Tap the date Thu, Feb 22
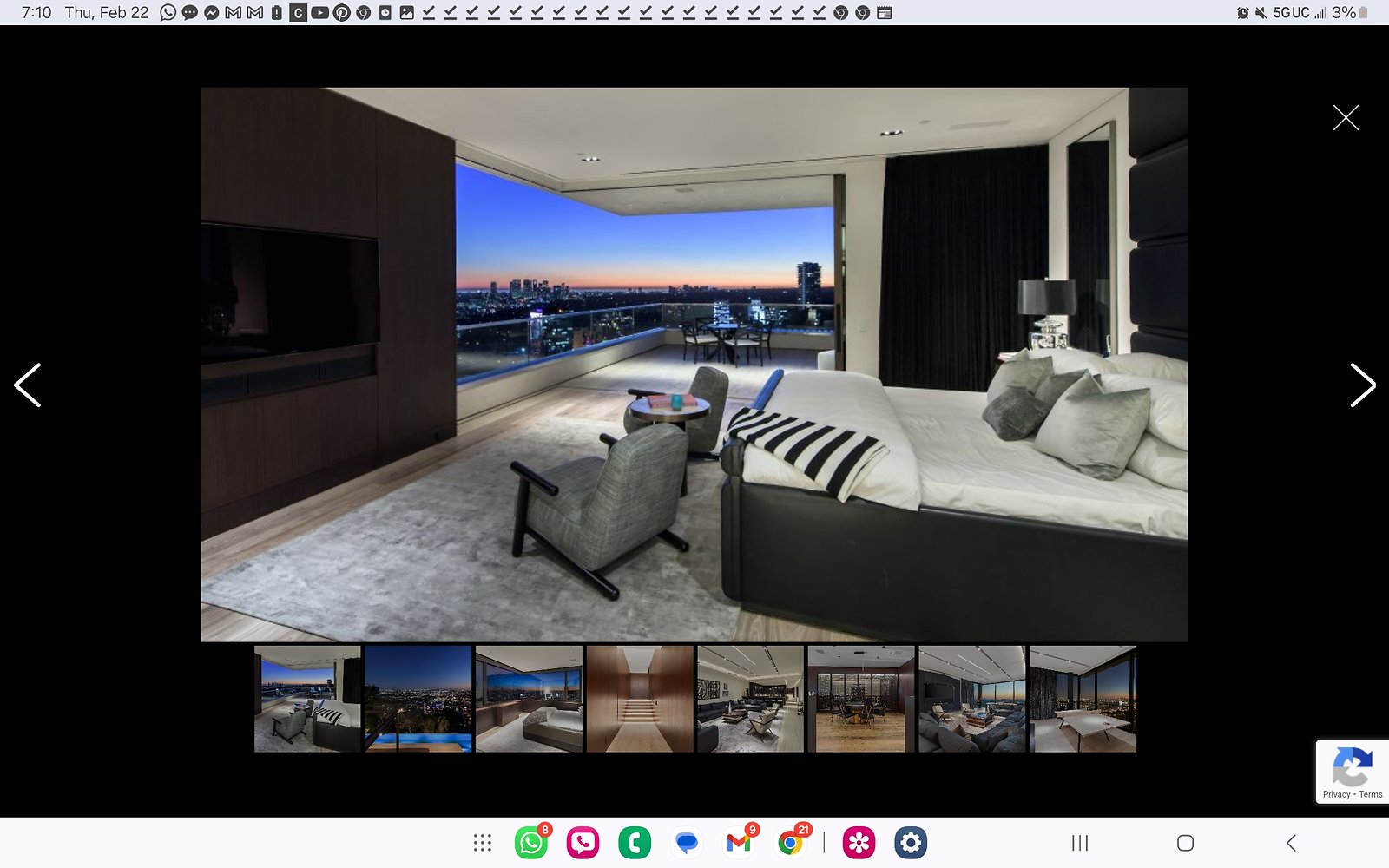This screenshot has width=1389, height=868. pyautogui.click(x=107, y=13)
